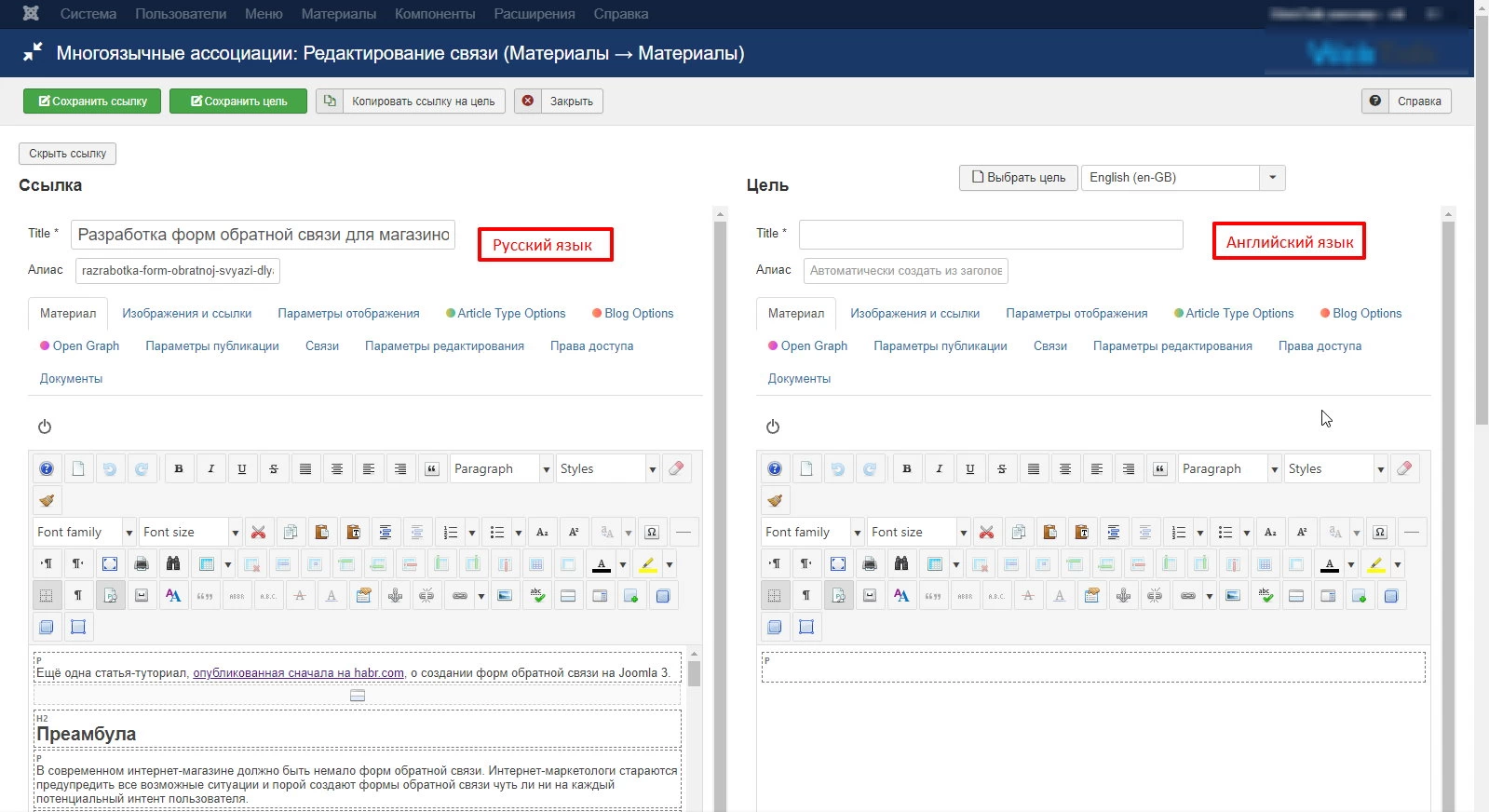The width and height of the screenshot is (1489, 812).
Task: Apply strikethrough in the Цель editor
Action: [1002, 468]
